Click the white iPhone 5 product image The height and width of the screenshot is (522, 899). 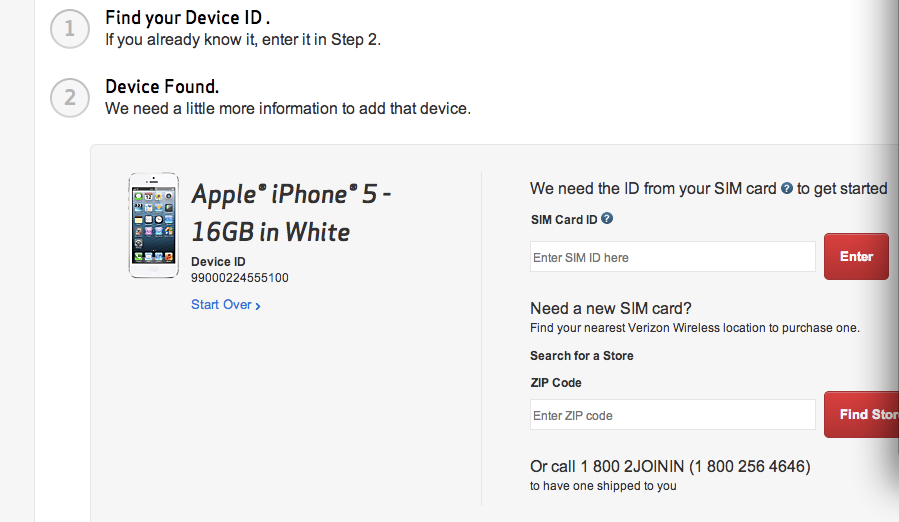pyautogui.click(x=153, y=225)
